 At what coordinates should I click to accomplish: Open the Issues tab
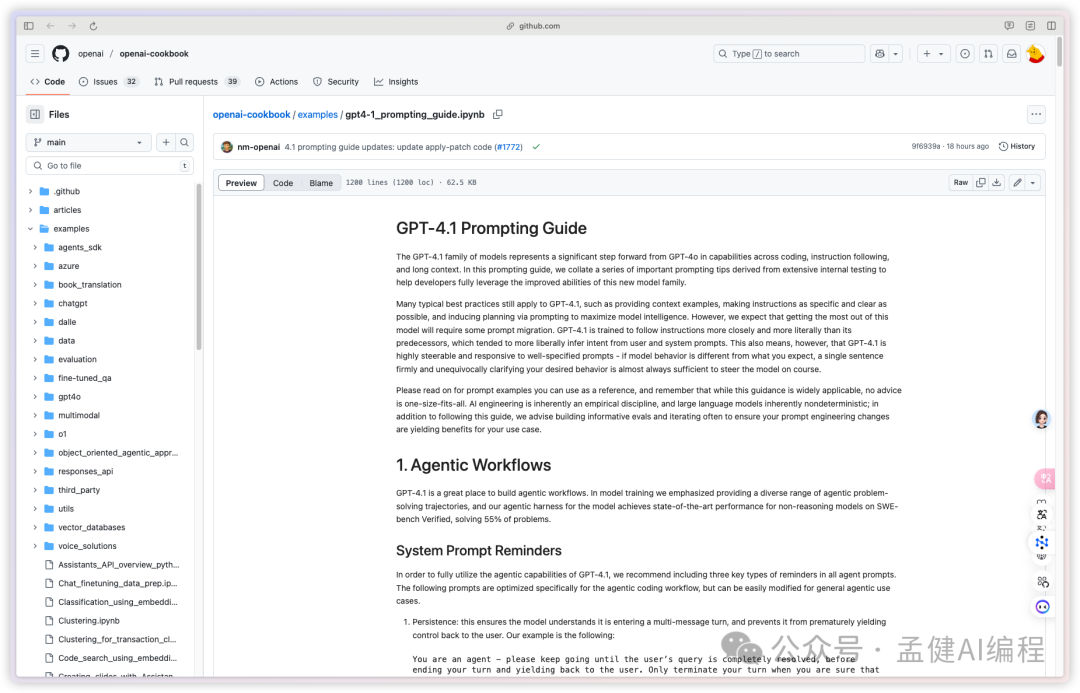coord(109,82)
